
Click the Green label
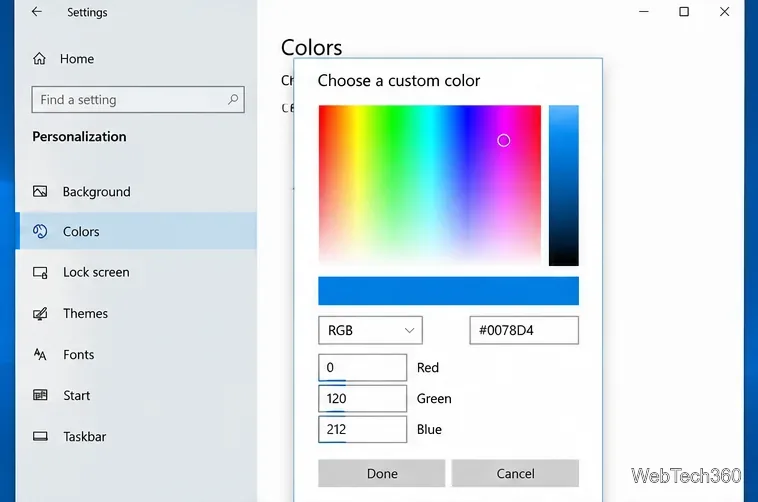coord(434,399)
